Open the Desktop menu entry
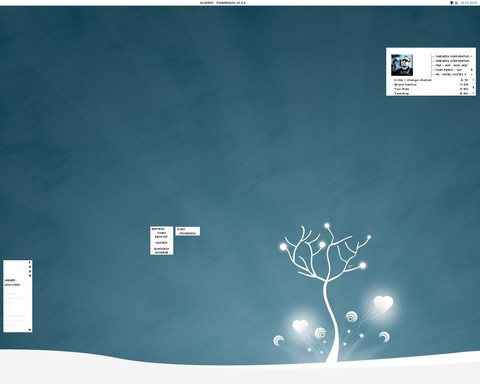480x384 pixels. 161,237
